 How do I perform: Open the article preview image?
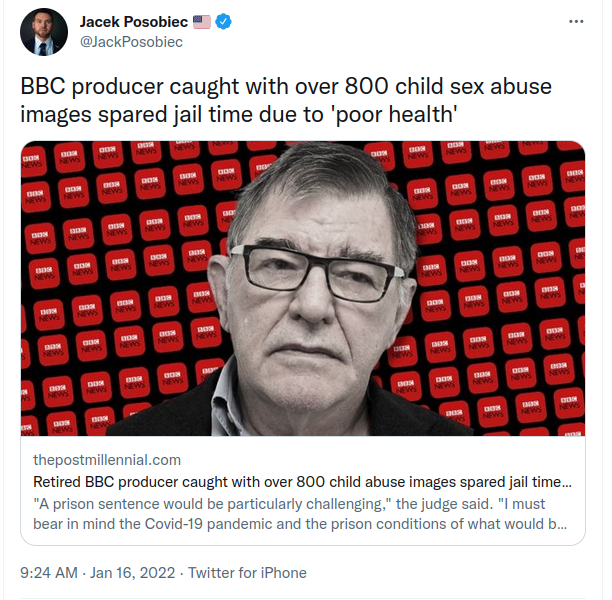[x=303, y=288]
